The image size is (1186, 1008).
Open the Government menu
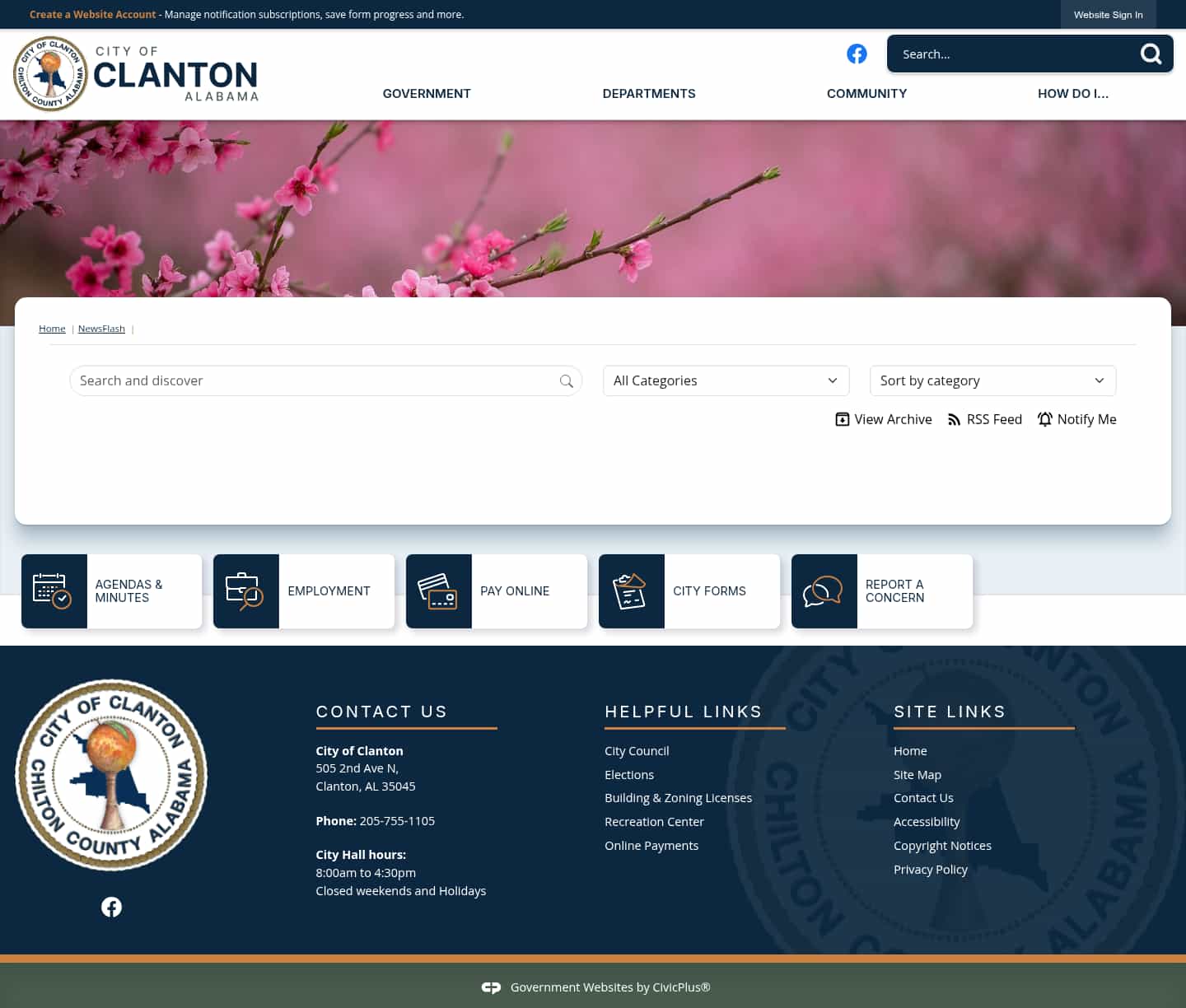[x=426, y=94]
